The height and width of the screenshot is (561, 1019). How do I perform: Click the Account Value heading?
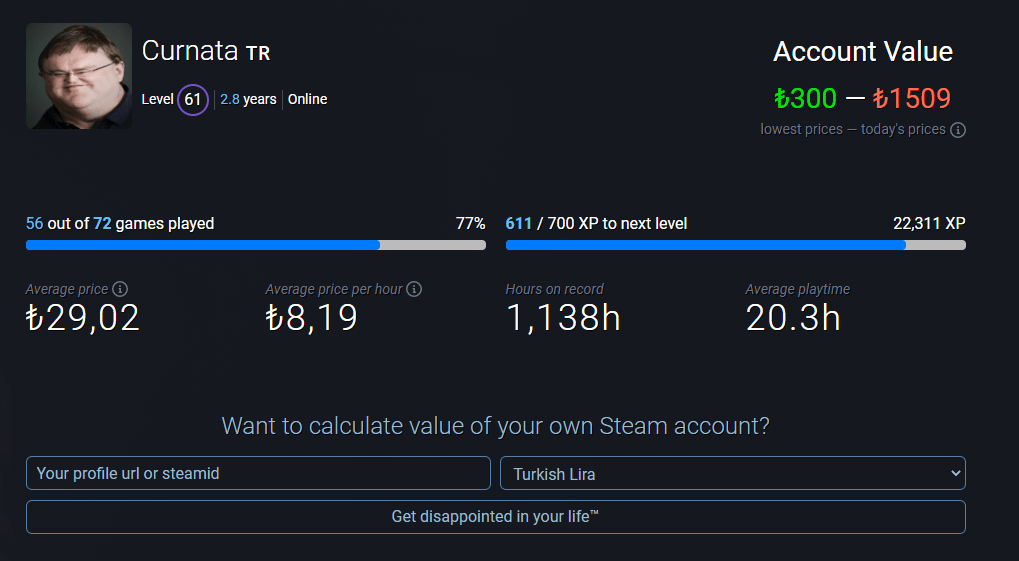pos(863,52)
